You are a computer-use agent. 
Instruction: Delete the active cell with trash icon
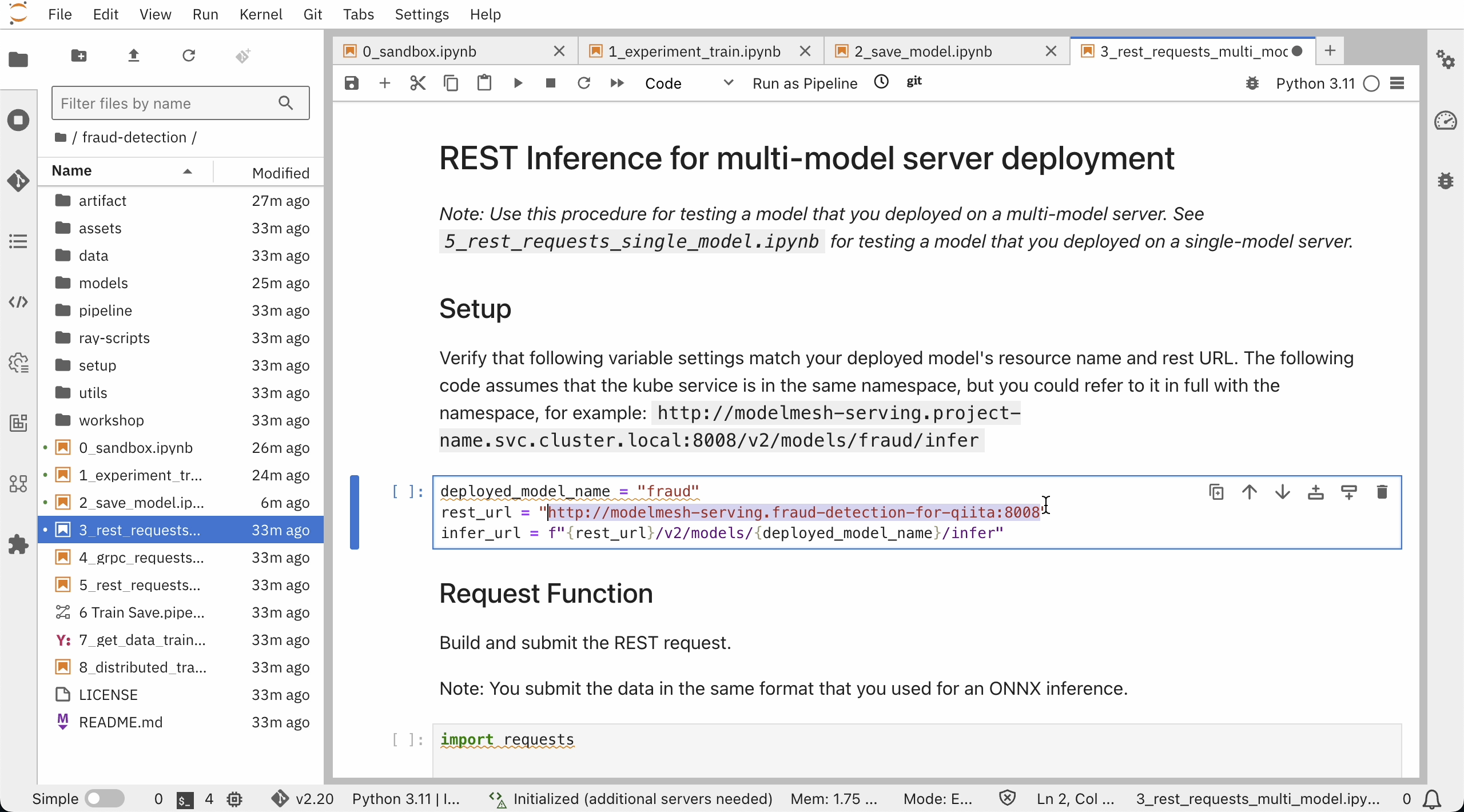(1382, 492)
